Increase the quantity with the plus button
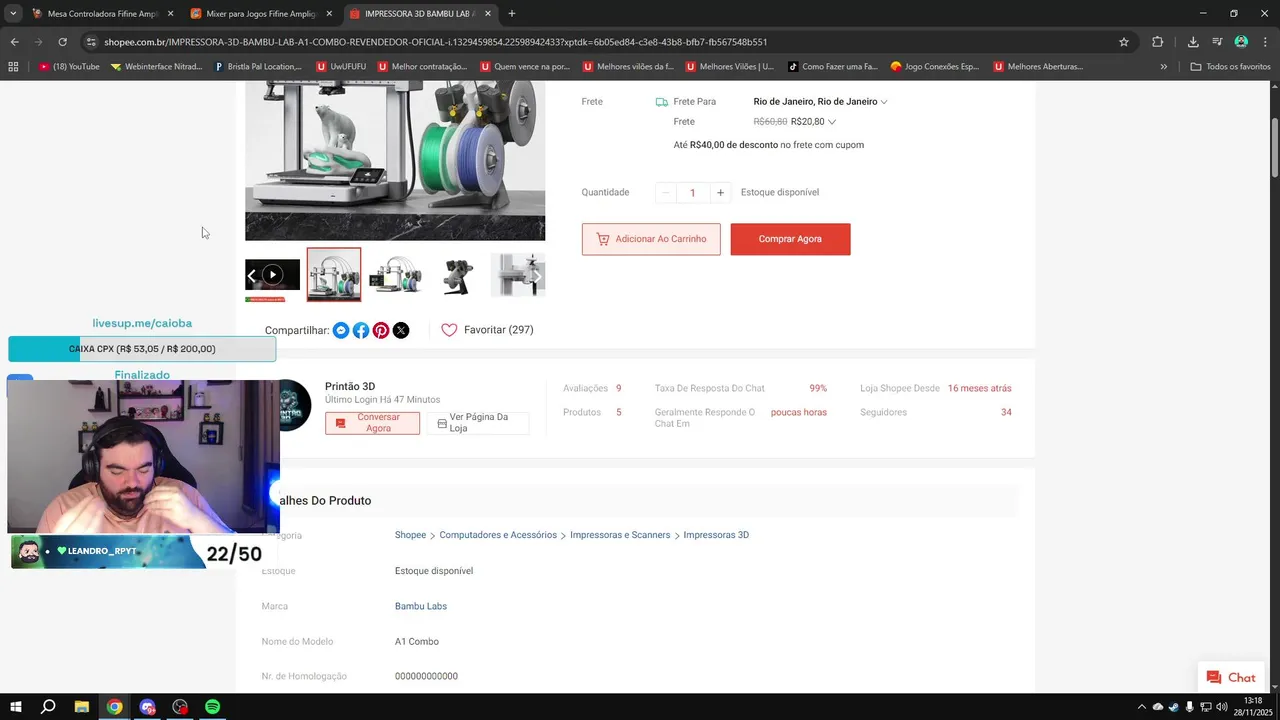Viewport: 1280px width, 720px height. (x=720, y=192)
